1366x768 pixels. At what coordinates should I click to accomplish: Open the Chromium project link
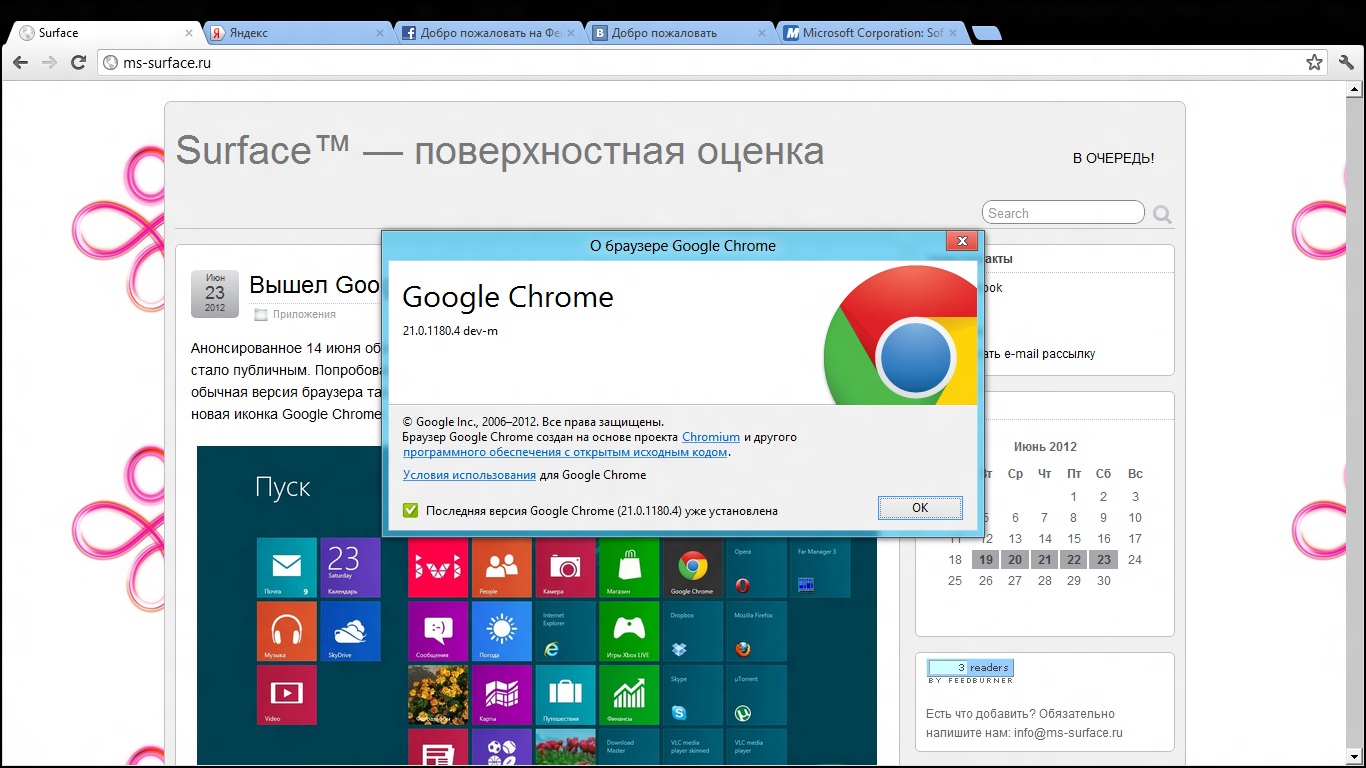(711, 437)
